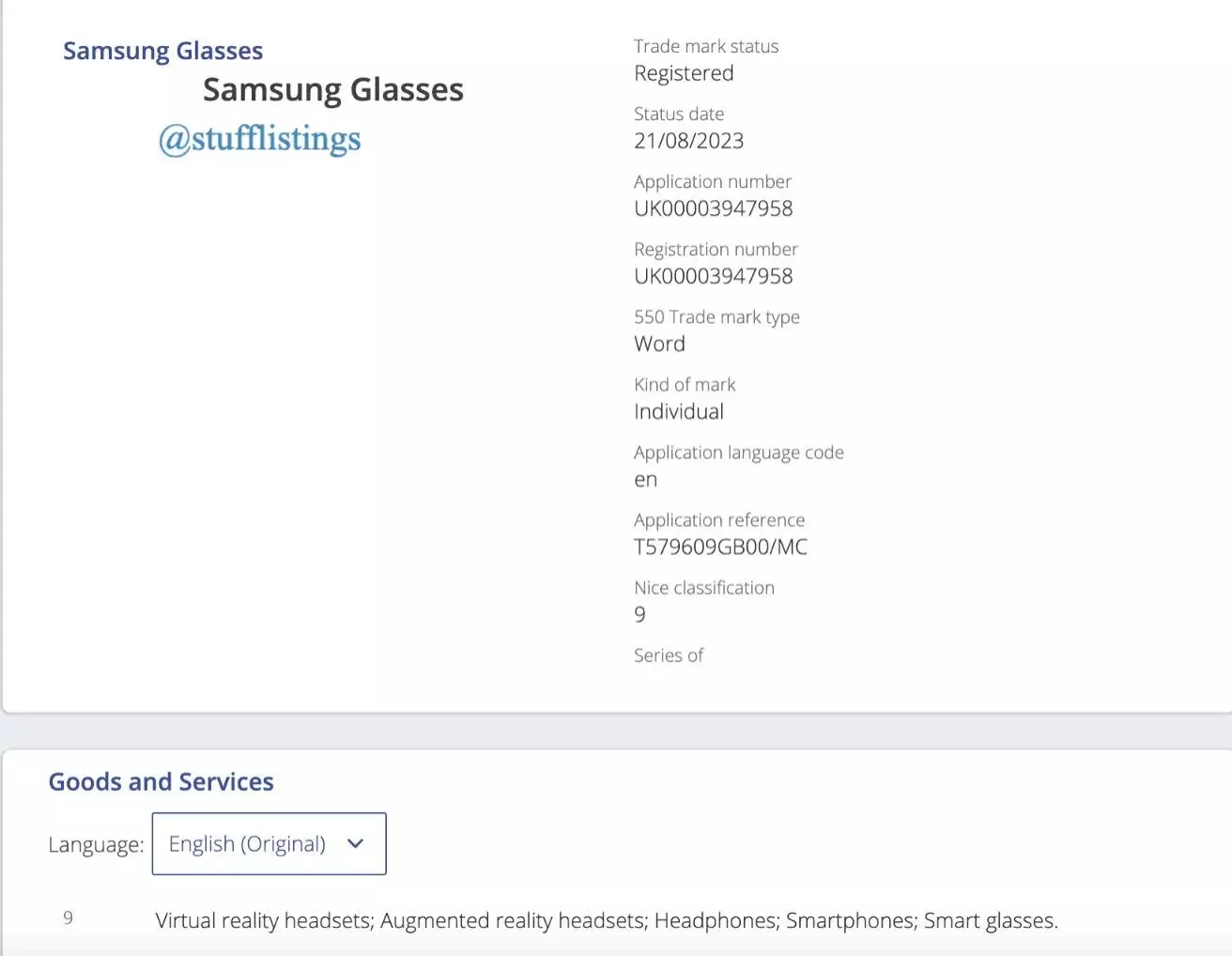This screenshot has width=1232, height=956.
Task: Click the Series of label
Action: (x=668, y=655)
